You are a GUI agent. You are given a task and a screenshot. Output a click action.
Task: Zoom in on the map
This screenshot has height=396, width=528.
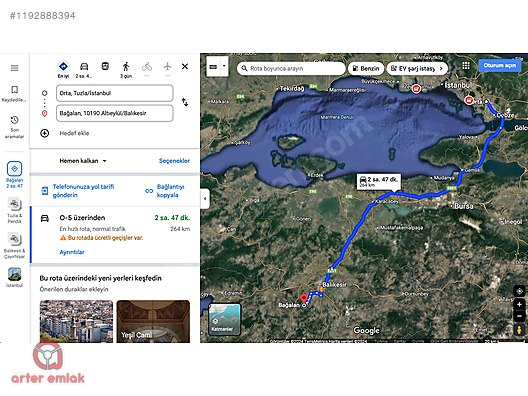519,304
